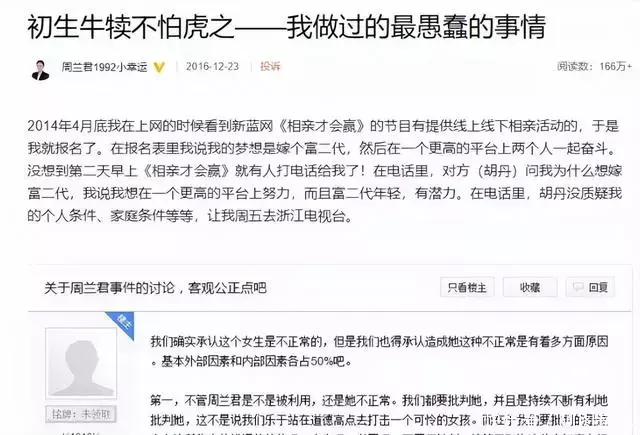This screenshot has width=640, height=435.
Task: Click the 阅读数 166万+ read counter
Action: point(594,66)
